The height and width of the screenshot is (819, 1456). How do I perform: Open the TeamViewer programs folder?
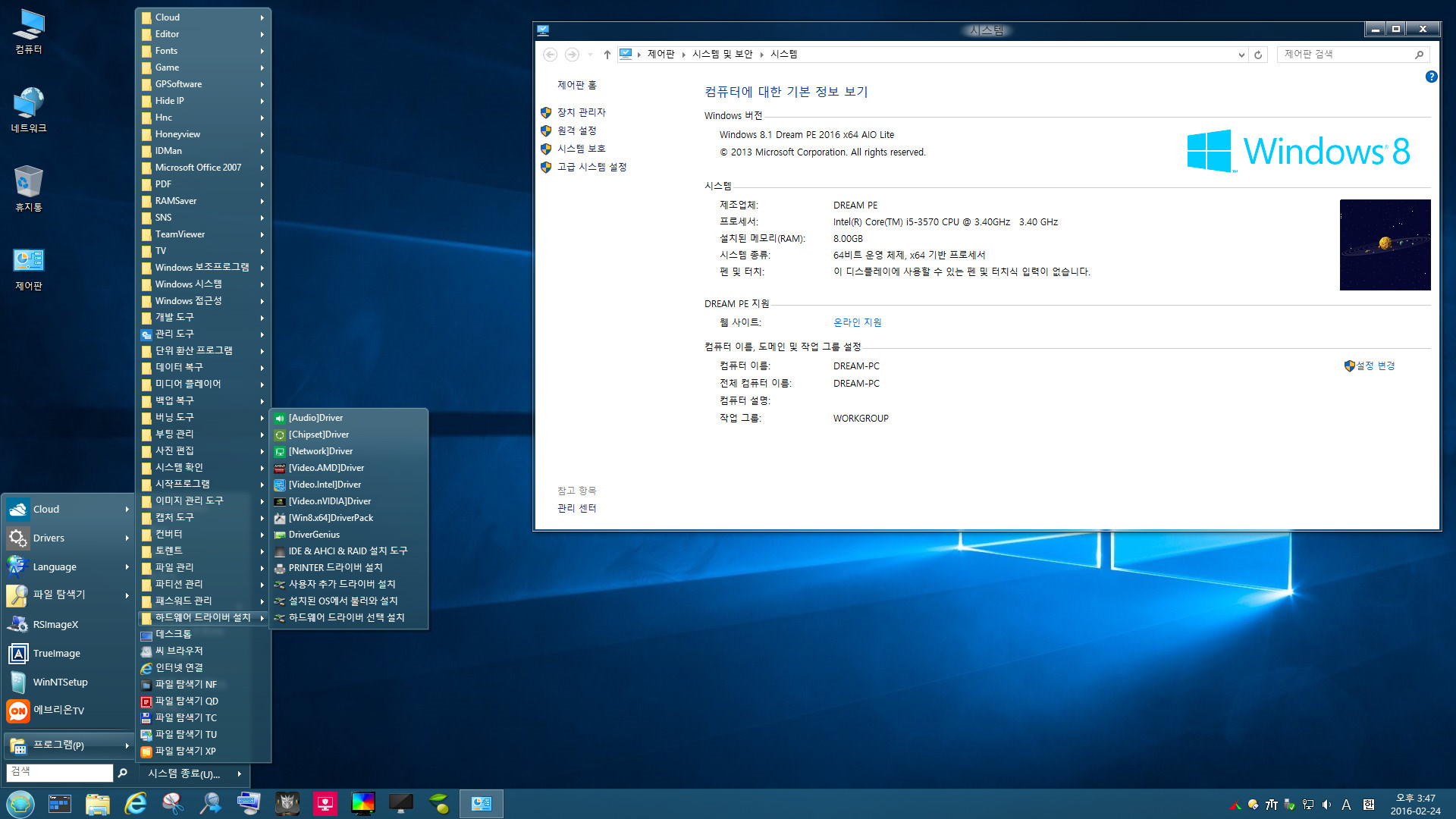(203, 234)
